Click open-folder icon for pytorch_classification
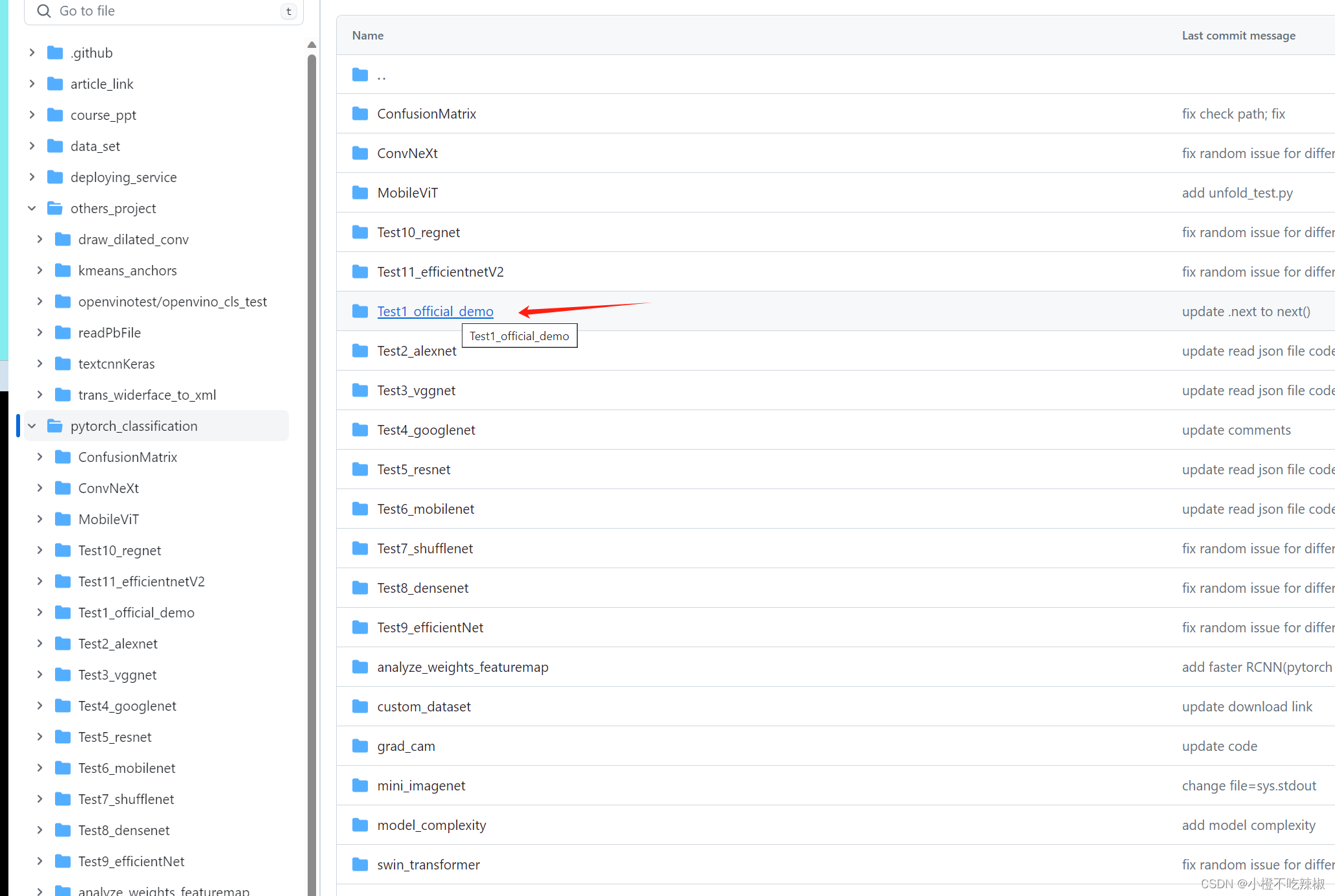The width and height of the screenshot is (1335, 896). [x=56, y=426]
